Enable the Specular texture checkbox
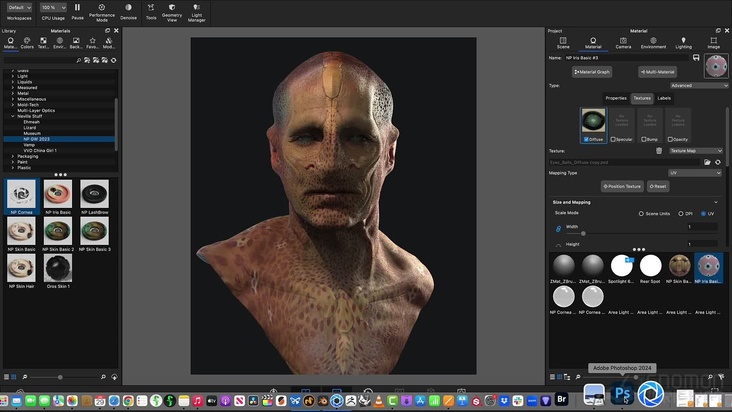Screen dimensions: 732x412 [x=613, y=139]
